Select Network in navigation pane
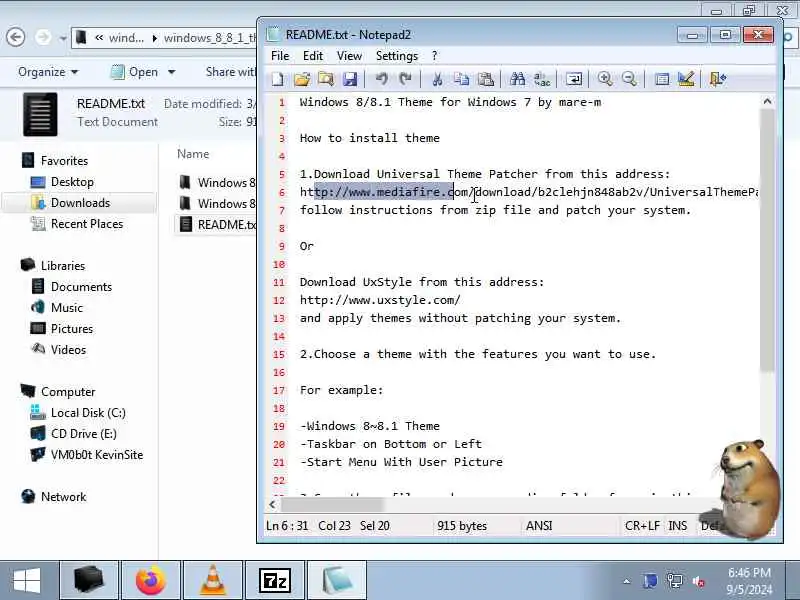Image resolution: width=800 pixels, height=600 pixels. (63, 497)
